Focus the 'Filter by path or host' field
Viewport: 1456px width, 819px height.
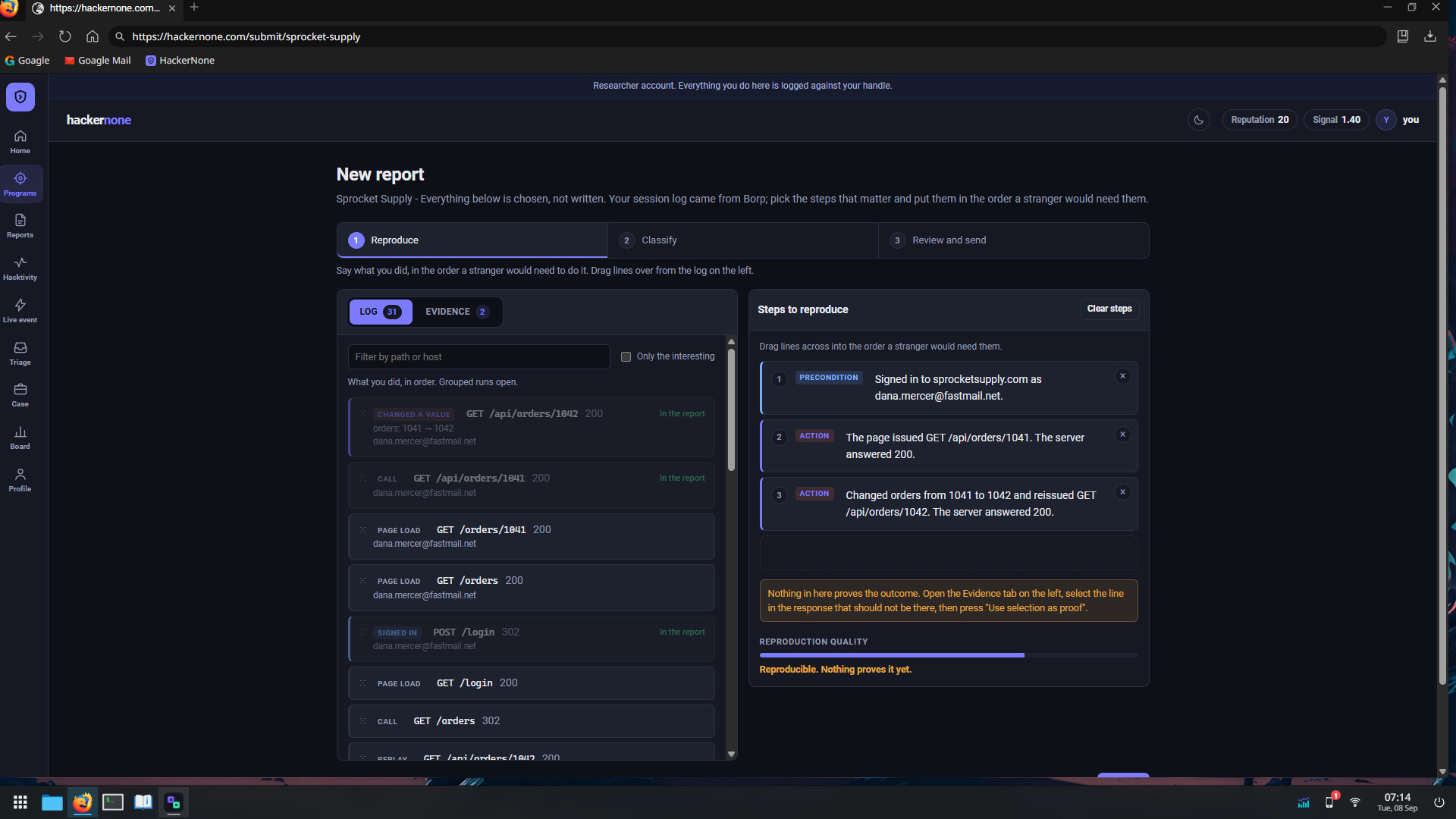click(x=479, y=356)
